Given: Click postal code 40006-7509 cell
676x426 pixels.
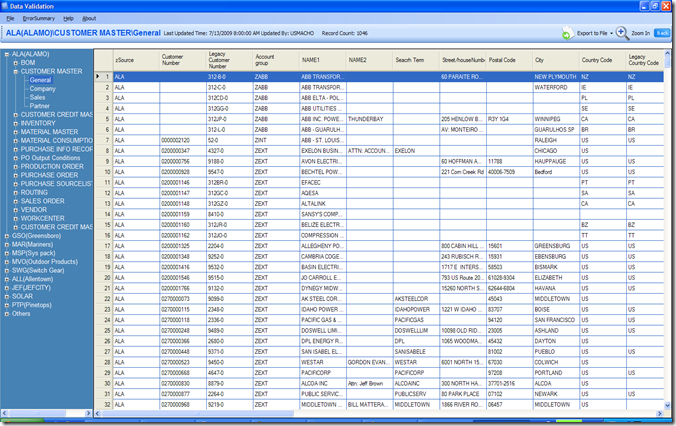Looking at the screenshot, I should (x=510, y=172).
